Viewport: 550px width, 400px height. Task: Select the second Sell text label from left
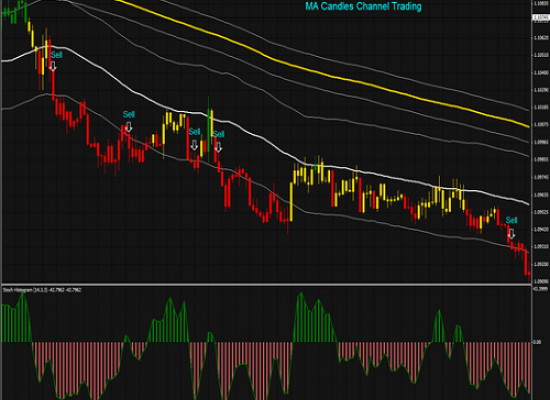click(x=129, y=114)
